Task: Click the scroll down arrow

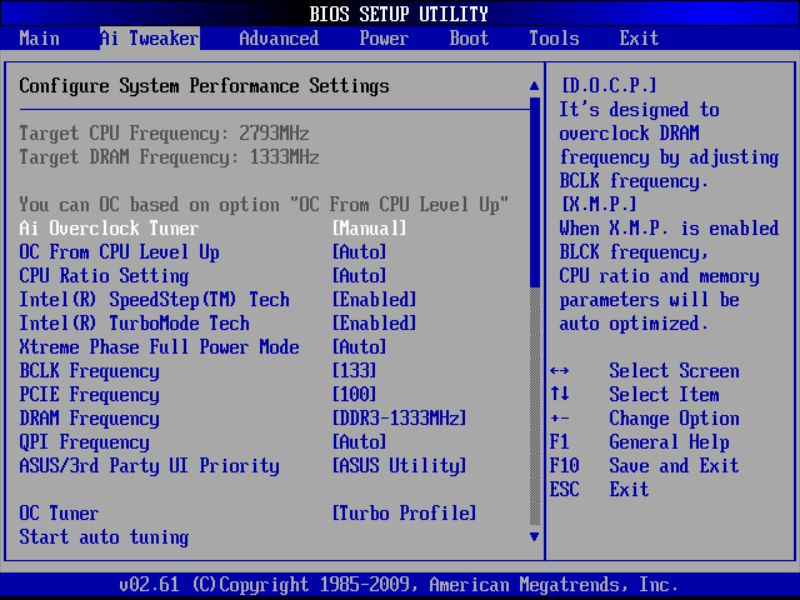Action: click(534, 537)
